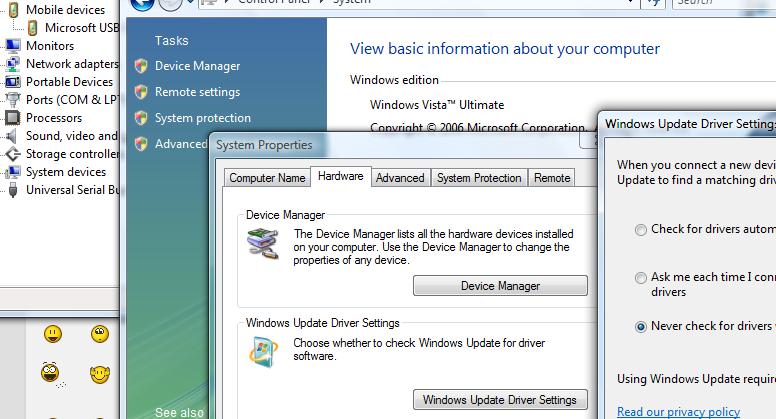
Task: Click the Device Manager button in System Properties
Action: 500,286
